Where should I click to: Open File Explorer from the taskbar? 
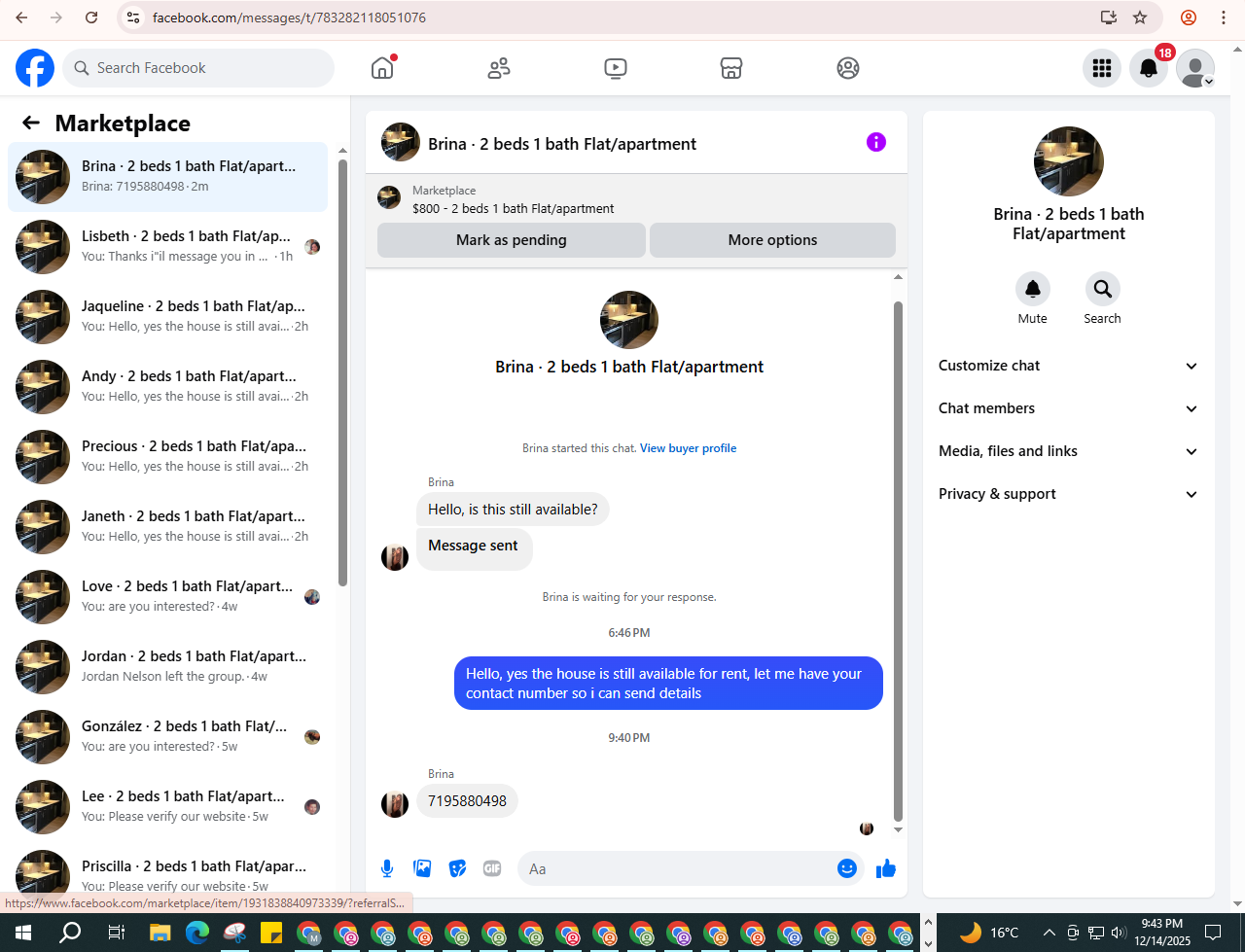(160, 933)
